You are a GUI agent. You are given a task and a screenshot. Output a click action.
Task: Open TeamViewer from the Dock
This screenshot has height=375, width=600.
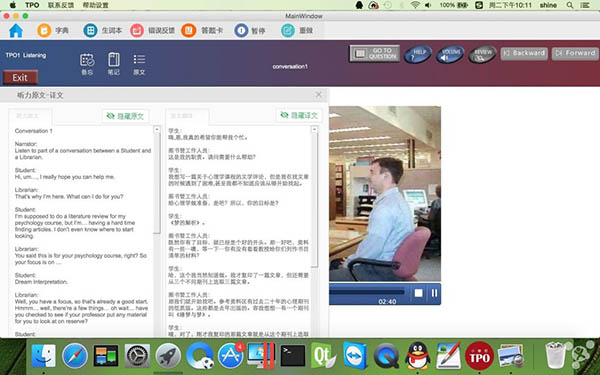tap(355, 356)
